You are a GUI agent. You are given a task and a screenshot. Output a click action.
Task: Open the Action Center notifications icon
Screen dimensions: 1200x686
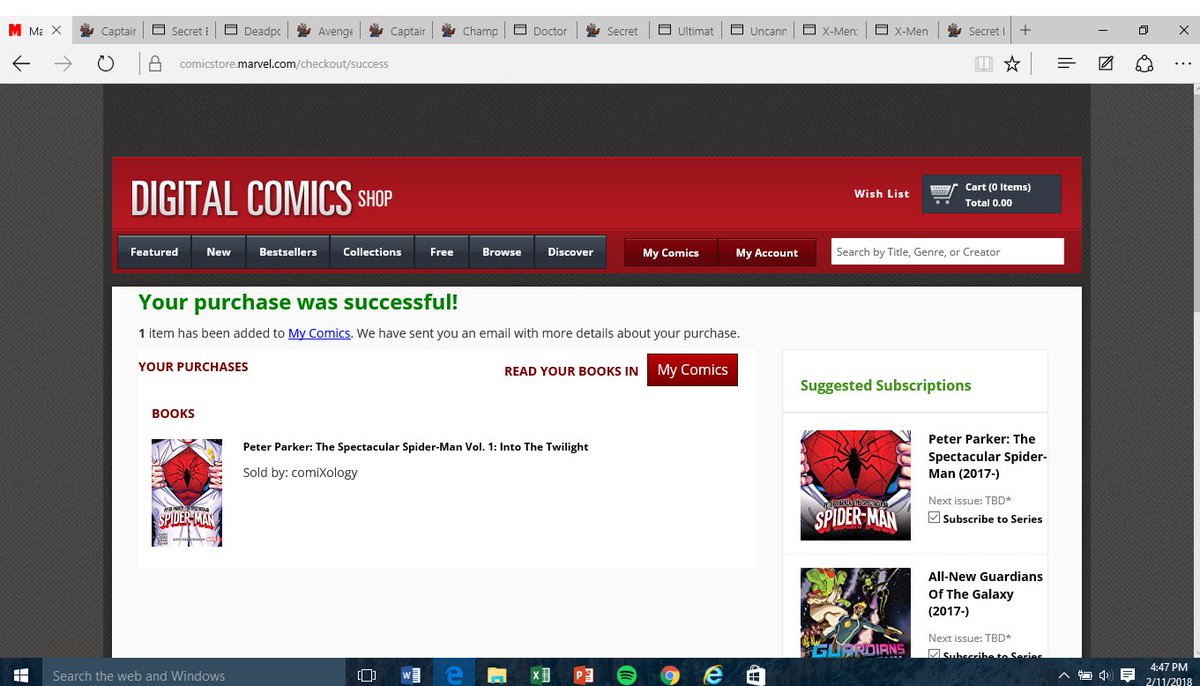pos(1128,675)
